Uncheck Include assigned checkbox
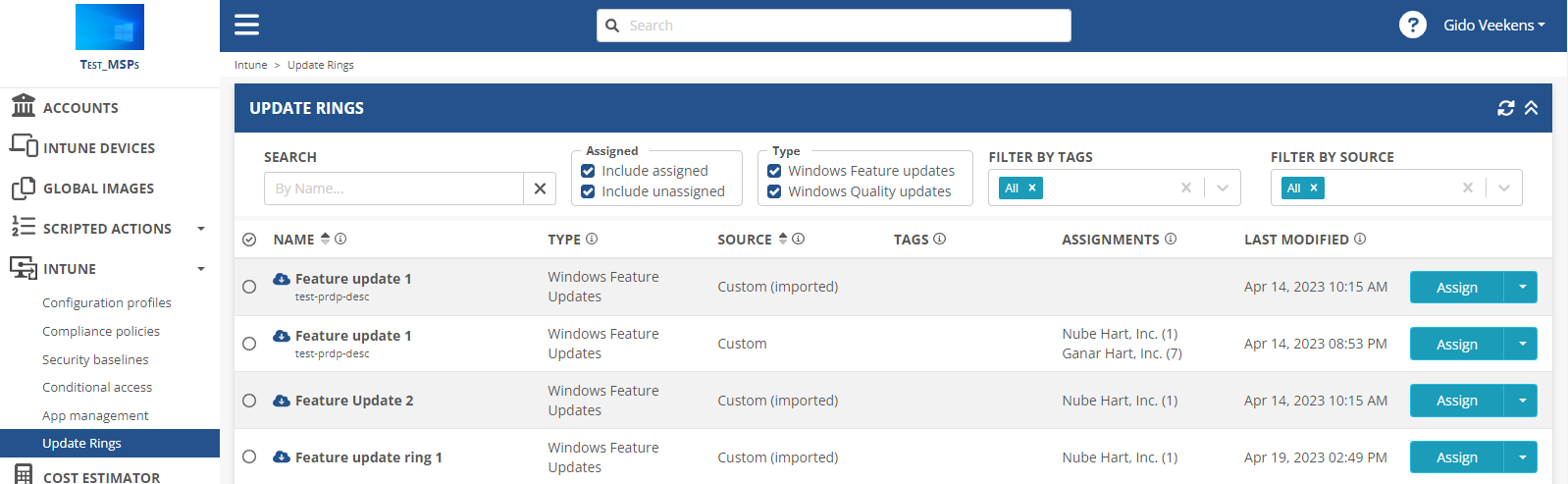 (588, 171)
